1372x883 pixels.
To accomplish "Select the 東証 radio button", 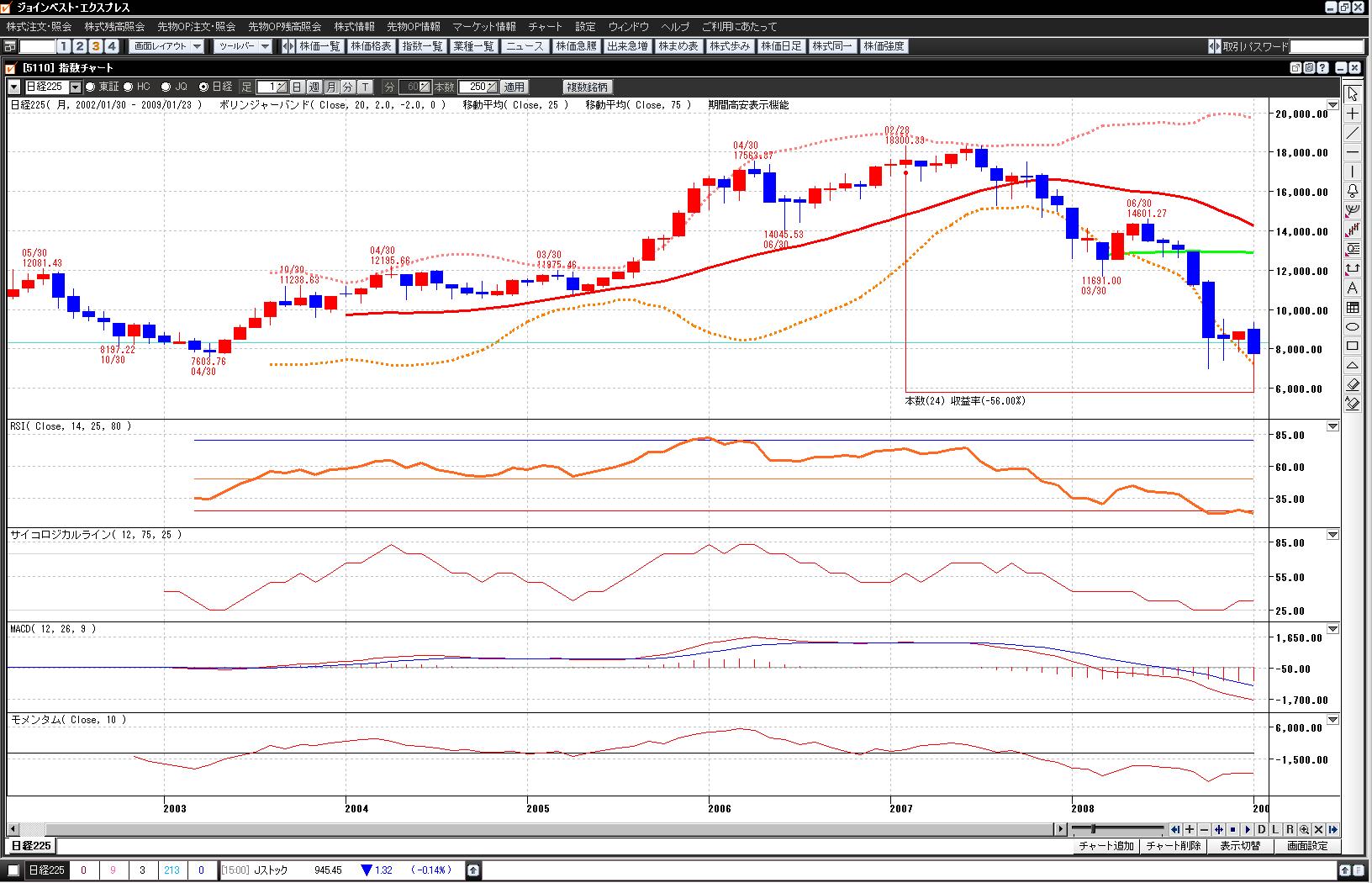I will [x=91, y=87].
